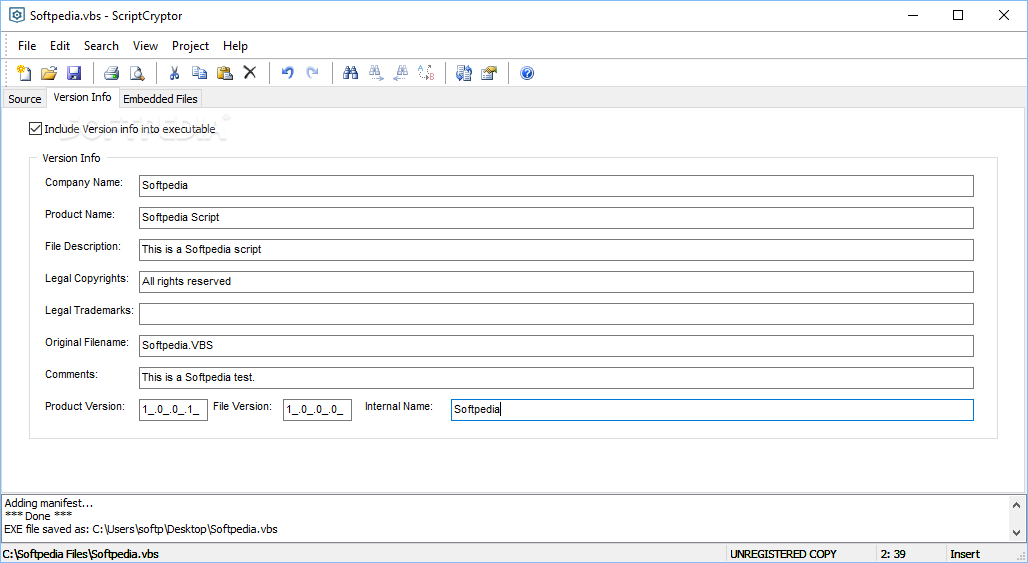Click the '*** Done ***' log line

click(x=38, y=516)
